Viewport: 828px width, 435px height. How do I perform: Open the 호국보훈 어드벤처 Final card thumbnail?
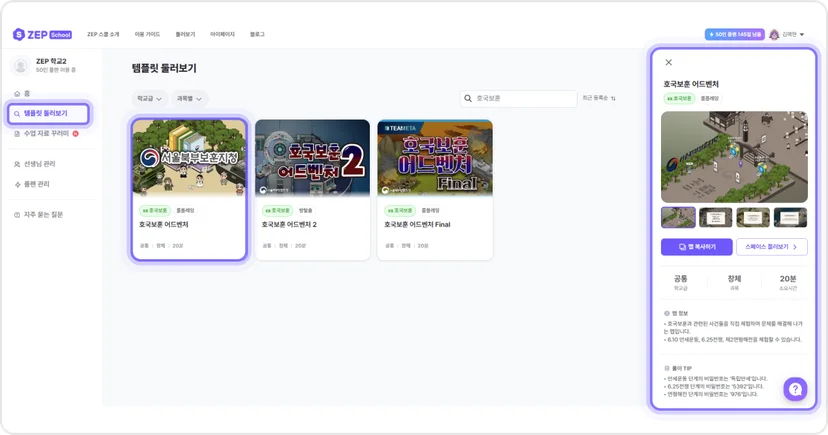[x=435, y=158]
